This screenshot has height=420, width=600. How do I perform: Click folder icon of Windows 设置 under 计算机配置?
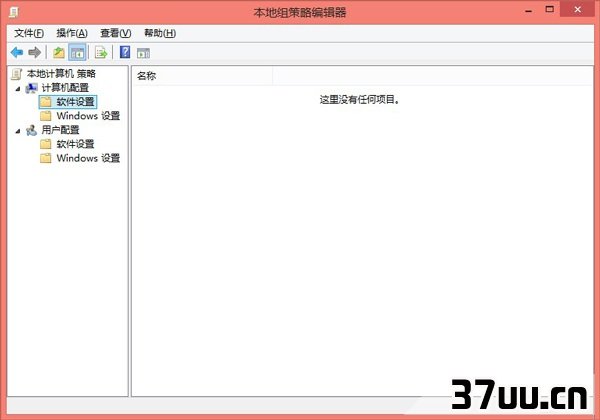click(46, 116)
